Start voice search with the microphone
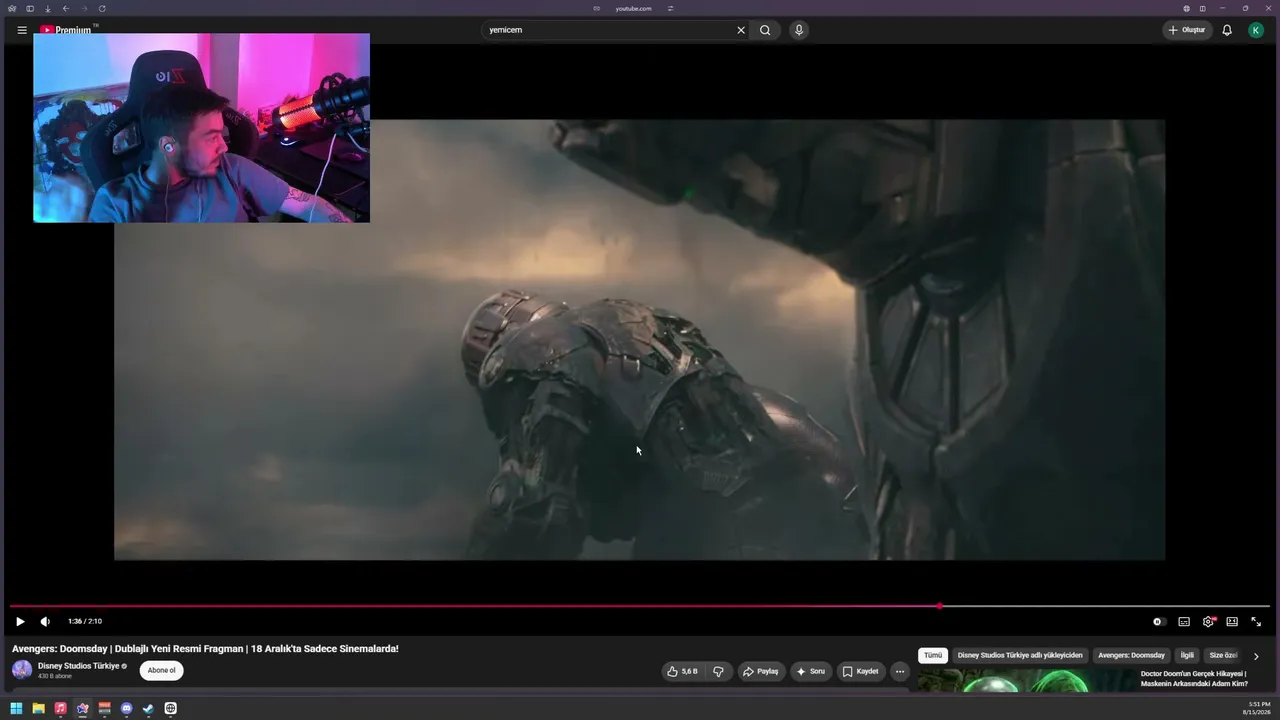The width and height of the screenshot is (1280, 720). [798, 30]
